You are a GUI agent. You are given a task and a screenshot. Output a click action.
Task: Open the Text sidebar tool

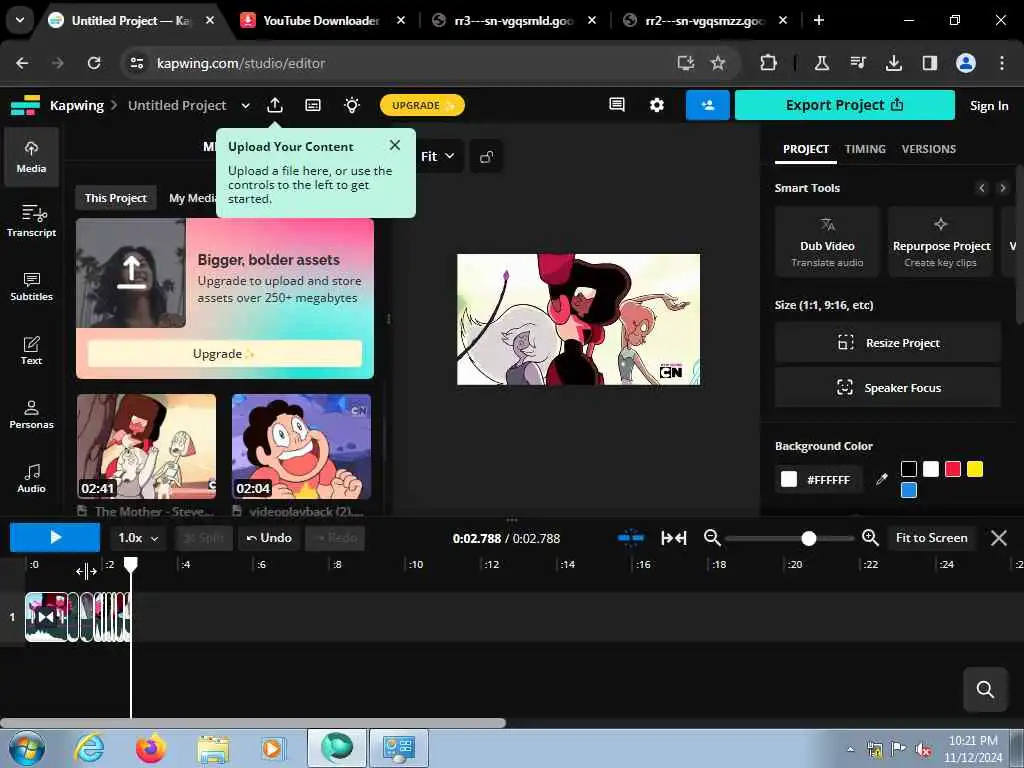point(31,351)
